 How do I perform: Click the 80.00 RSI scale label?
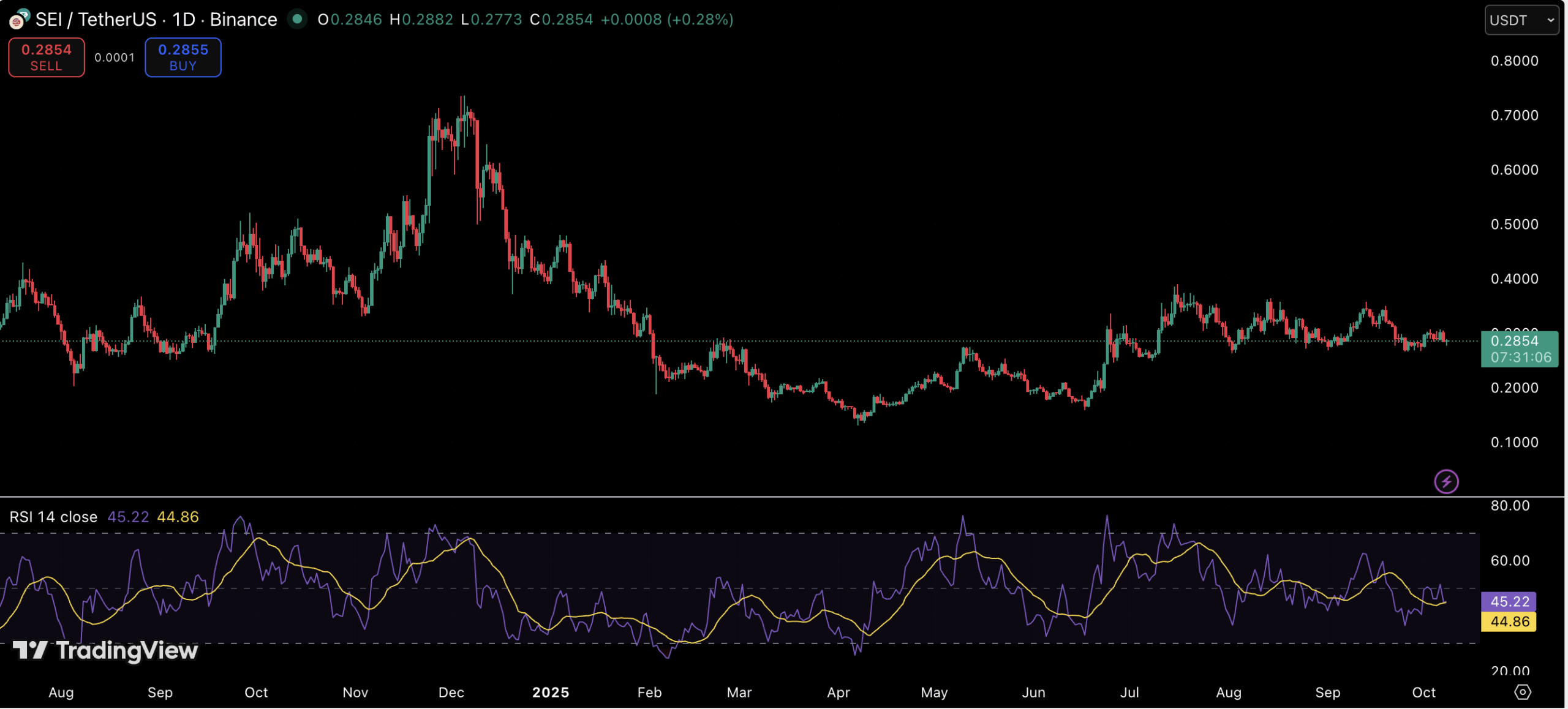(1509, 506)
